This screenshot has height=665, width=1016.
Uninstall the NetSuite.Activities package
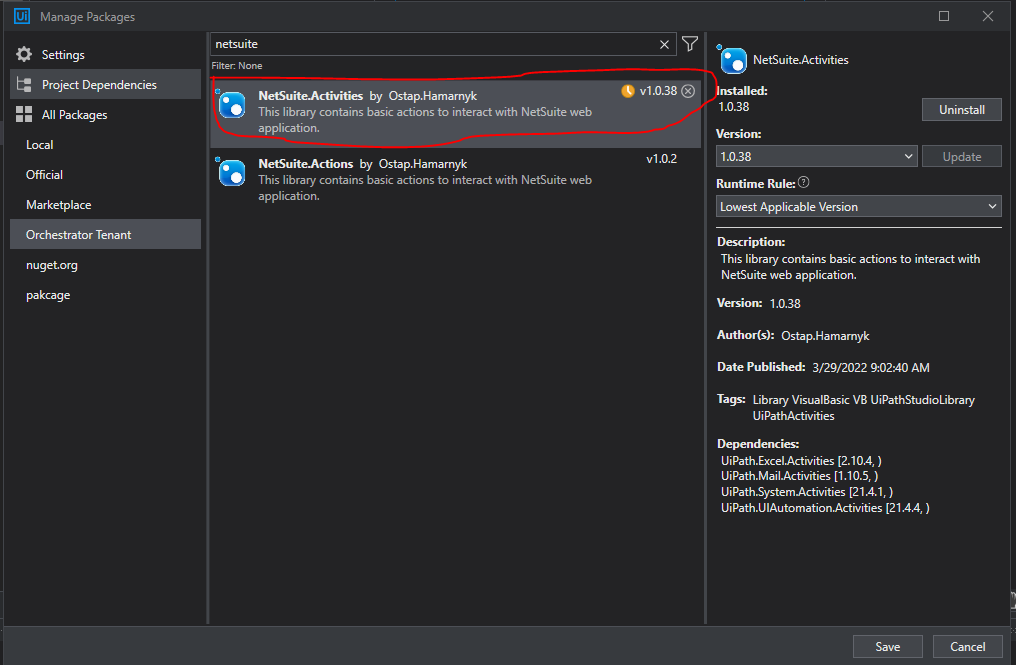tap(962, 110)
